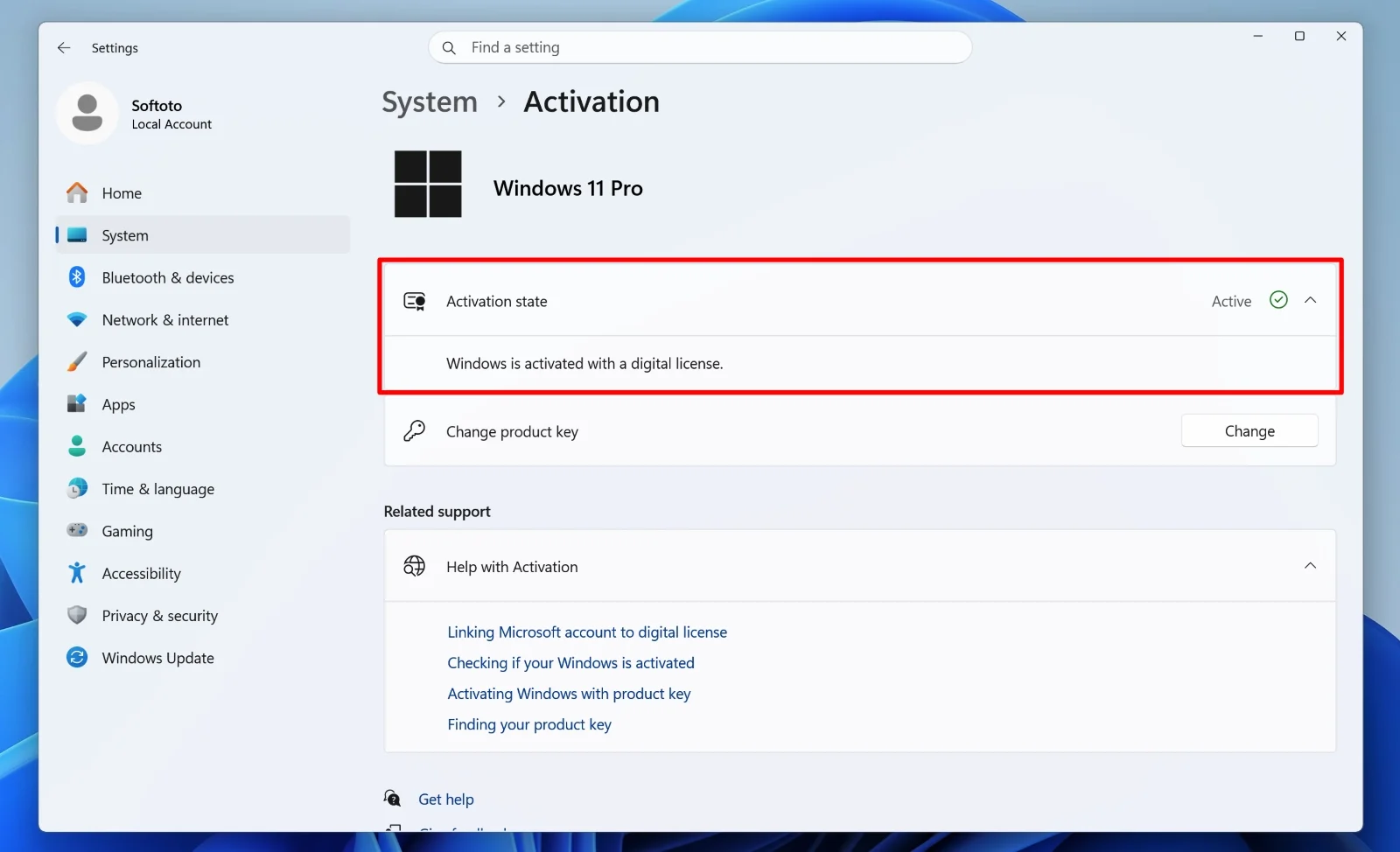
Task: Click the Windows Update sync icon
Action: coord(77,657)
